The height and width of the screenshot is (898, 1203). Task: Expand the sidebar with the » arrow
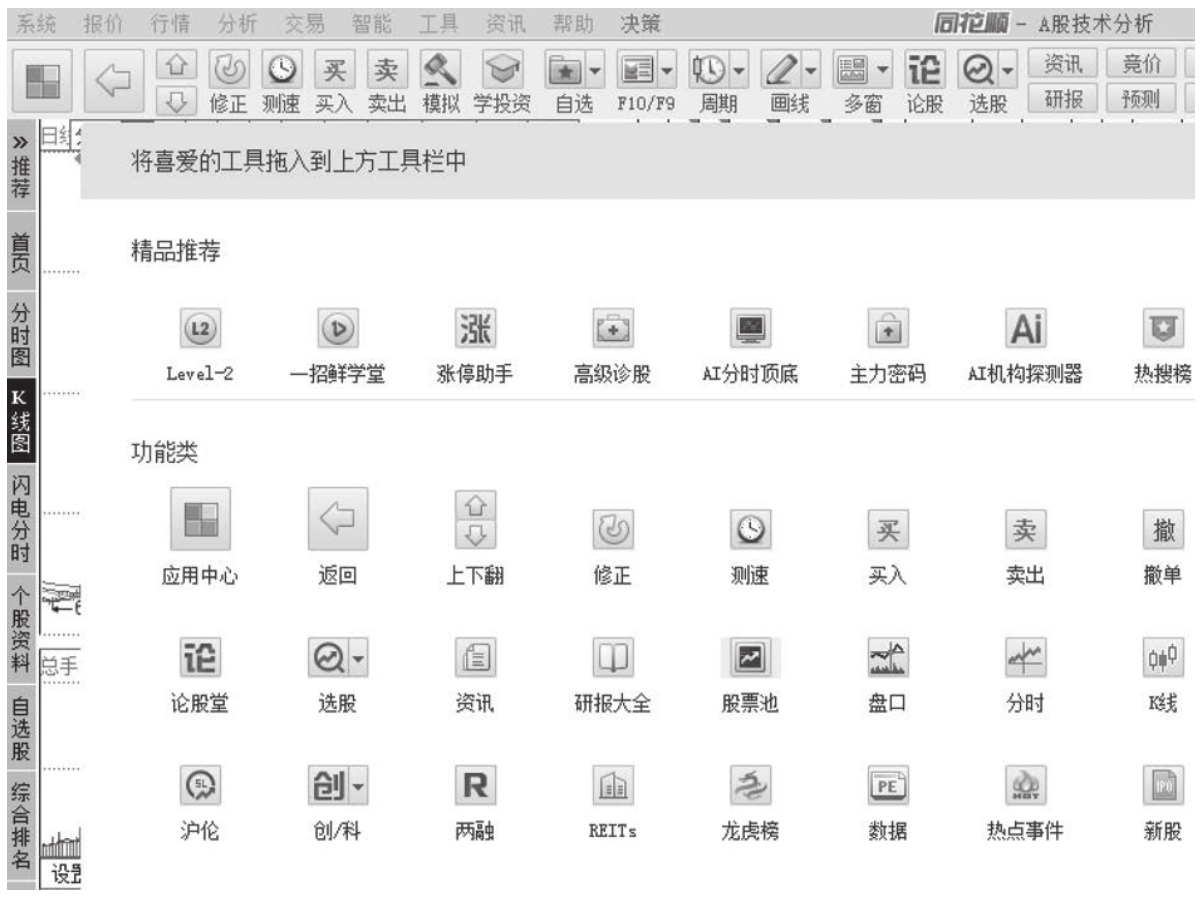[18, 142]
